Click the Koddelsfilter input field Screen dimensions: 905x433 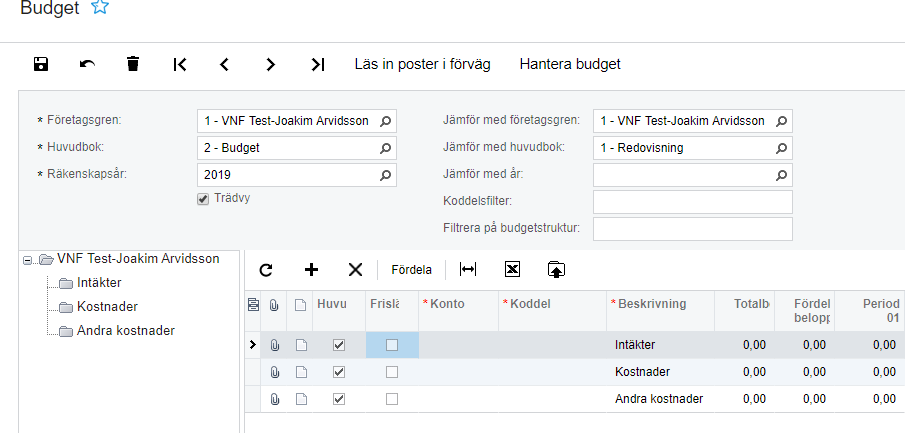coord(692,202)
